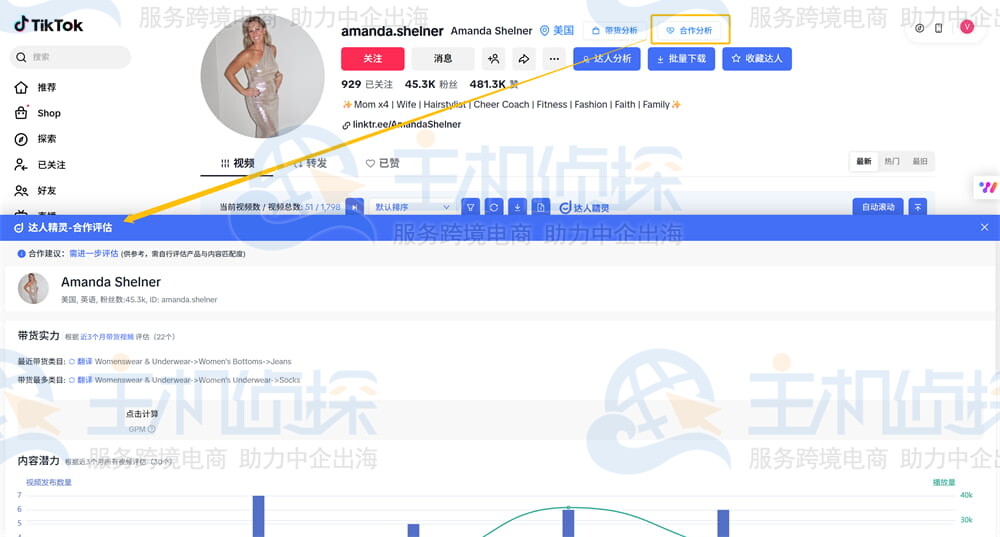This screenshot has width=1000, height=537.
Task: Click the 达人分析 button
Action: (x=607, y=59)
